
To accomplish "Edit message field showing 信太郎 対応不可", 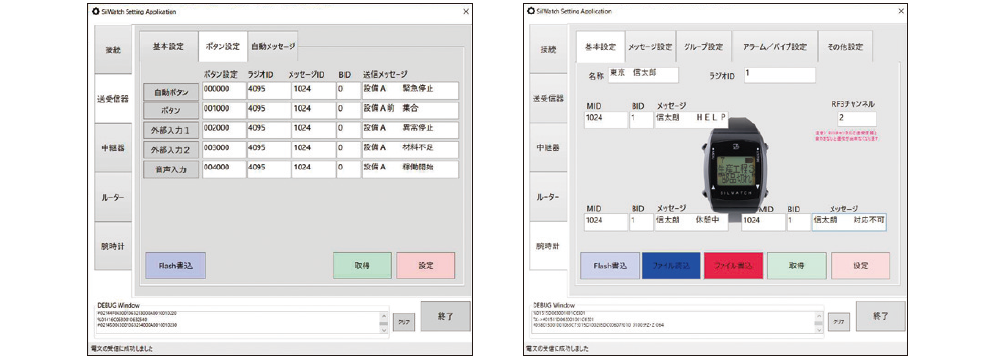I will pyautogui.click(x=849, y=222).
